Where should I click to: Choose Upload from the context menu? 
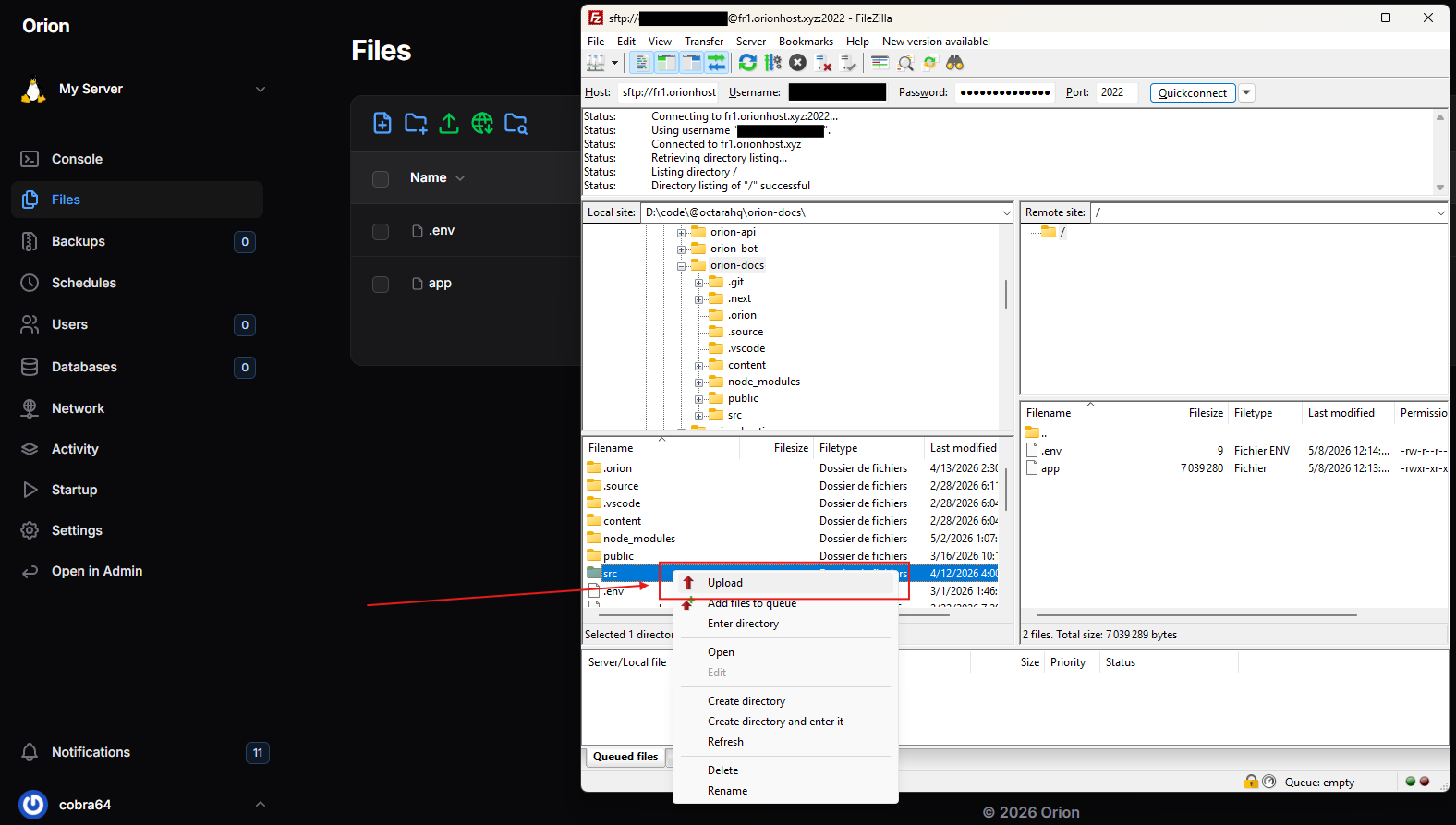(x=785, y=583)
